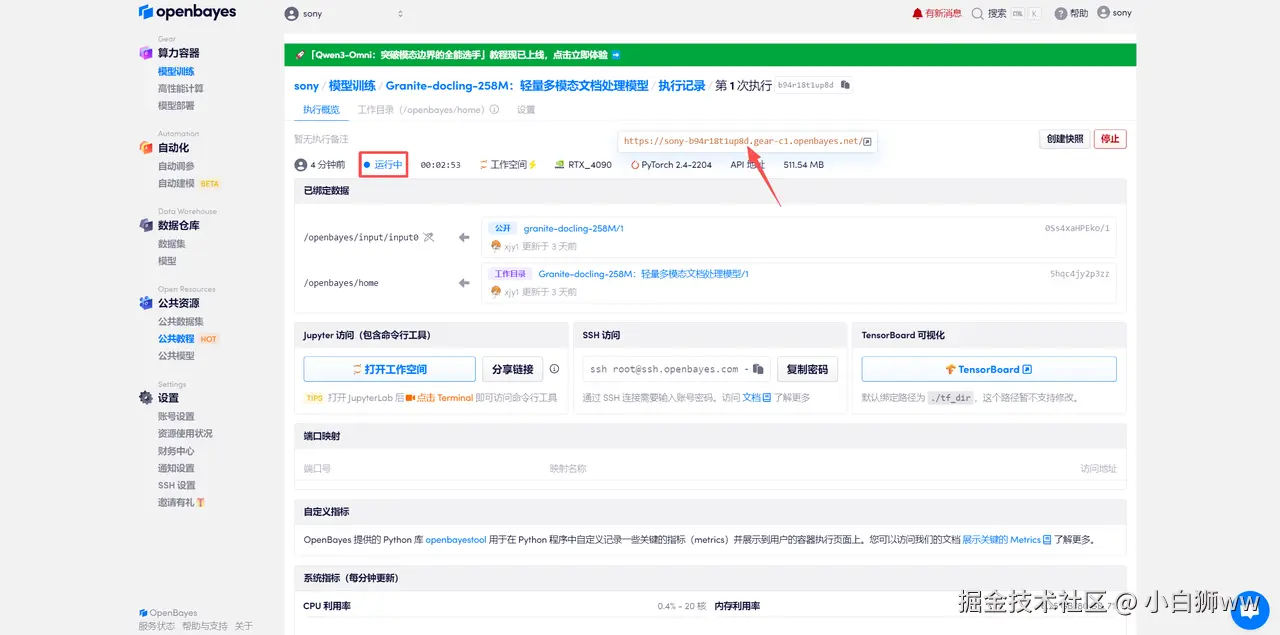Viewport: 1280px width, 635px height.
Task: Click the 打开工作空间 button
Action: [x=389, y=369]
